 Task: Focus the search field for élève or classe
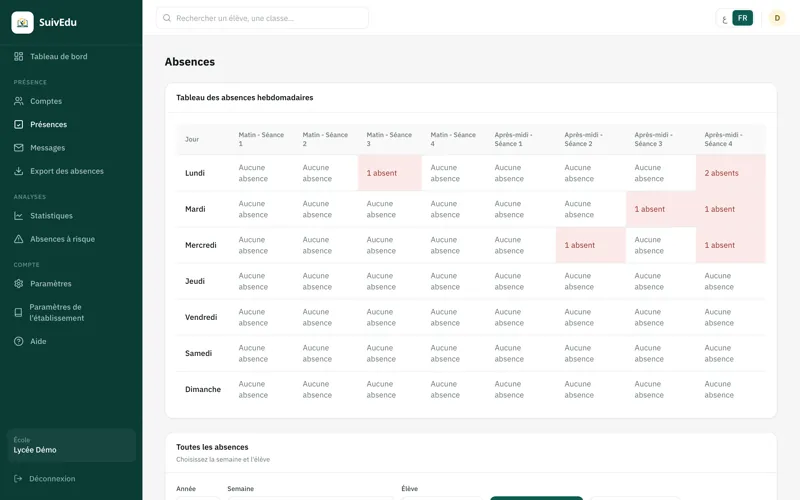(x=262, y=18)
